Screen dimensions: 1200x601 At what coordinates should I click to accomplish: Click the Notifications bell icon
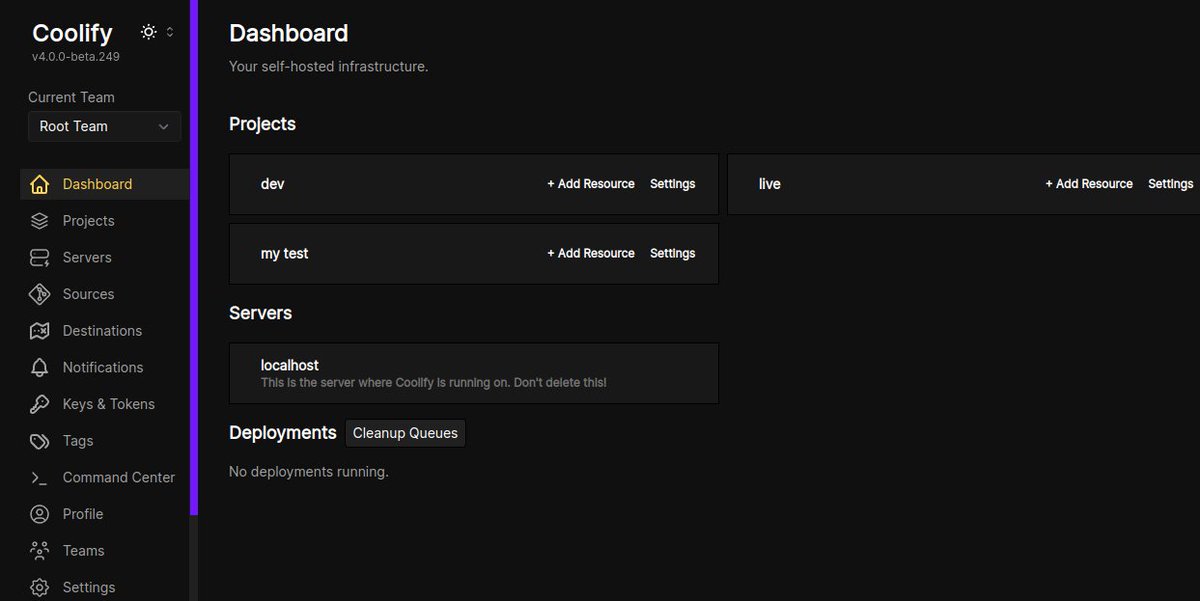coord(39,368)
